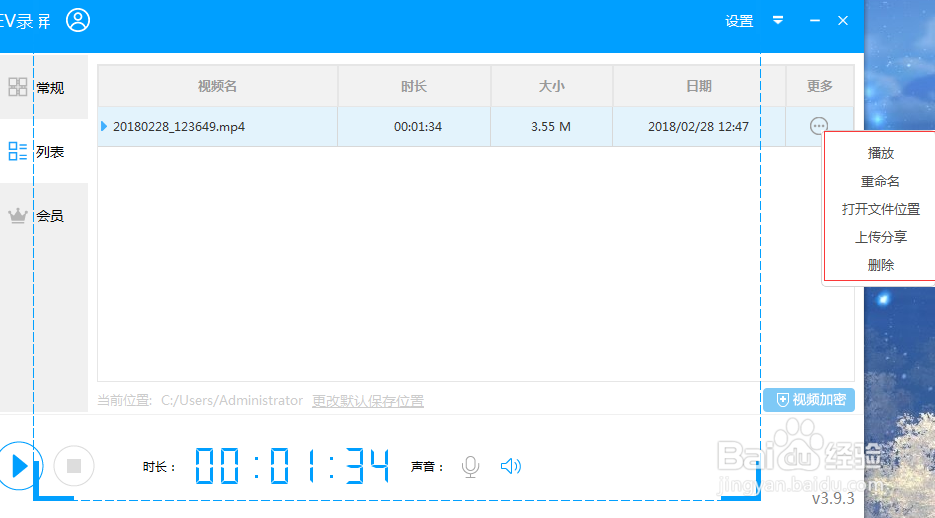Viewport: 935px width, 518px height.
Task: Select the 20180228_123649.mp4 video row
Action: (475, 126)
